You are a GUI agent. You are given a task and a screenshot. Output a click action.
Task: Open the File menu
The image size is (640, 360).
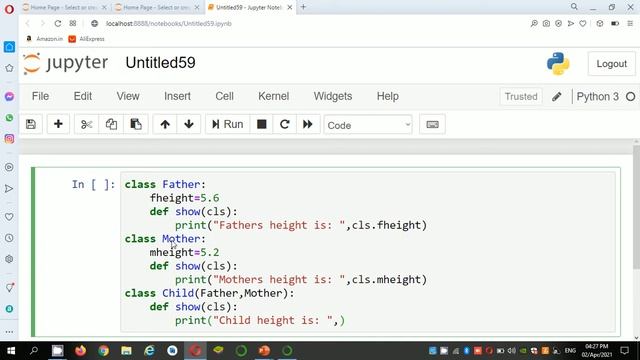pyautogui.click(x=40, y=96)
